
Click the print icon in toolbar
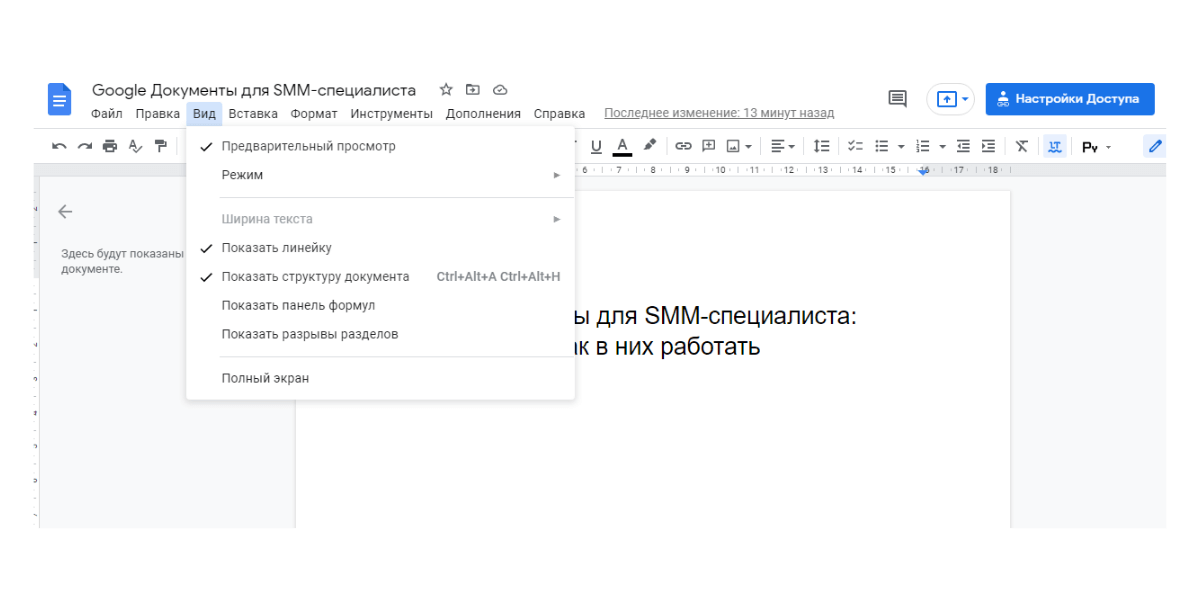coord(110,146)
